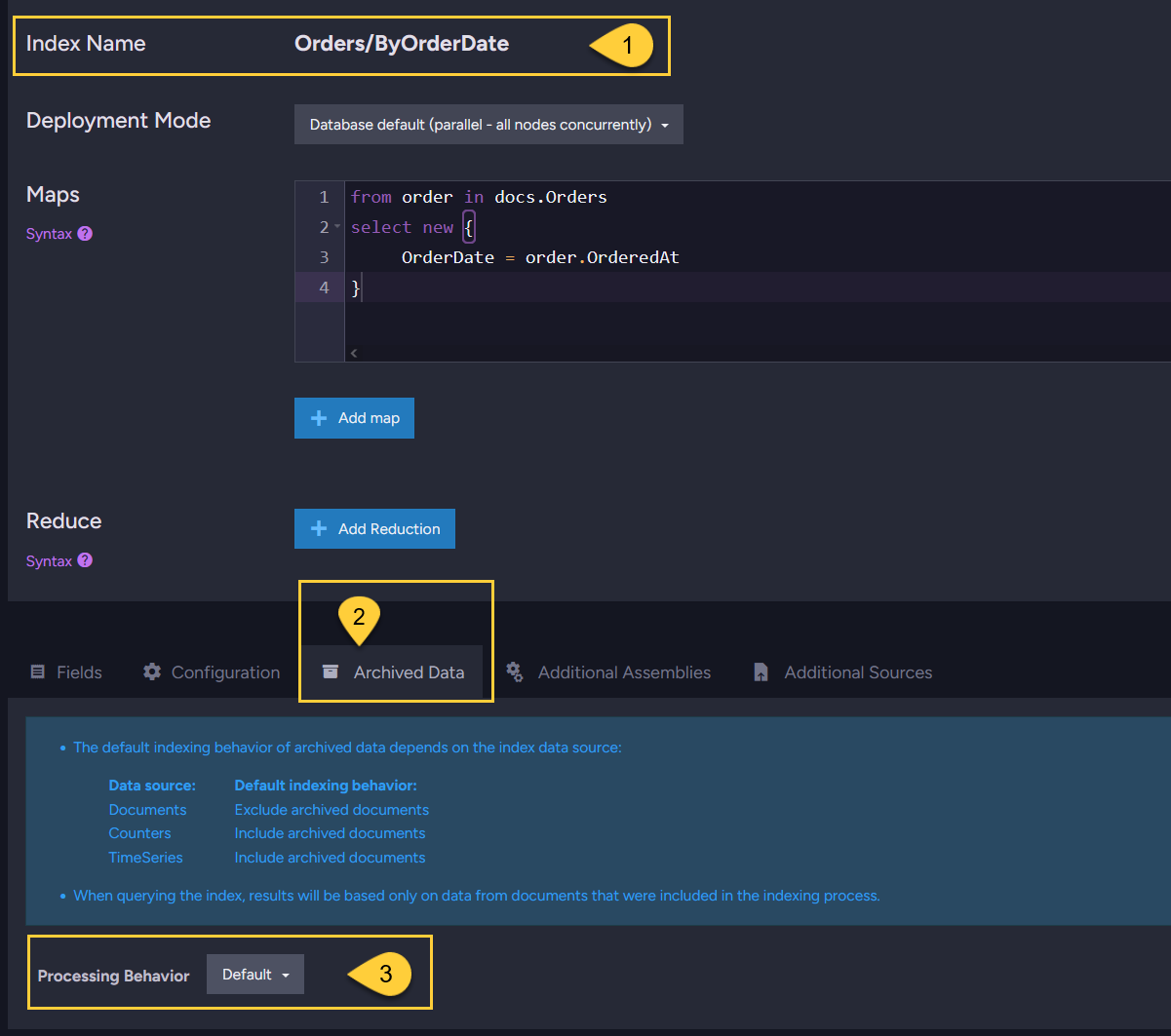The width and height of the screenshot is (1171, 1036).
Task: Open the Additional Assemblies tab
Action: click(609, 672)
